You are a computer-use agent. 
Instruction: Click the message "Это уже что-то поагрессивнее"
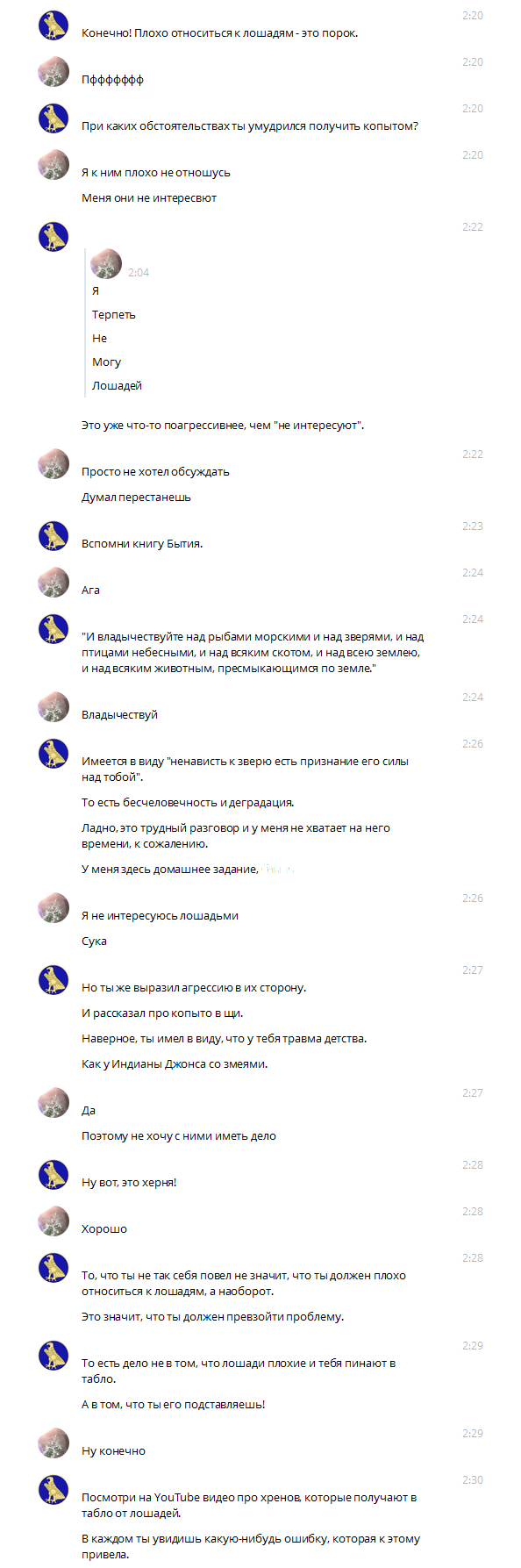point(223,425)
